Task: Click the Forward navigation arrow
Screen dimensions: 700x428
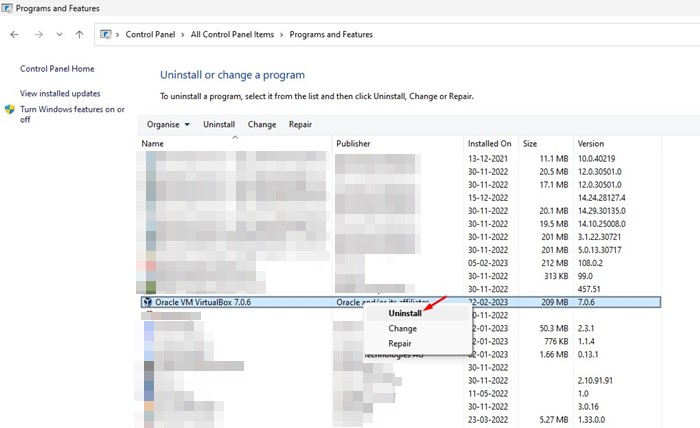Action: pos(38,34)
